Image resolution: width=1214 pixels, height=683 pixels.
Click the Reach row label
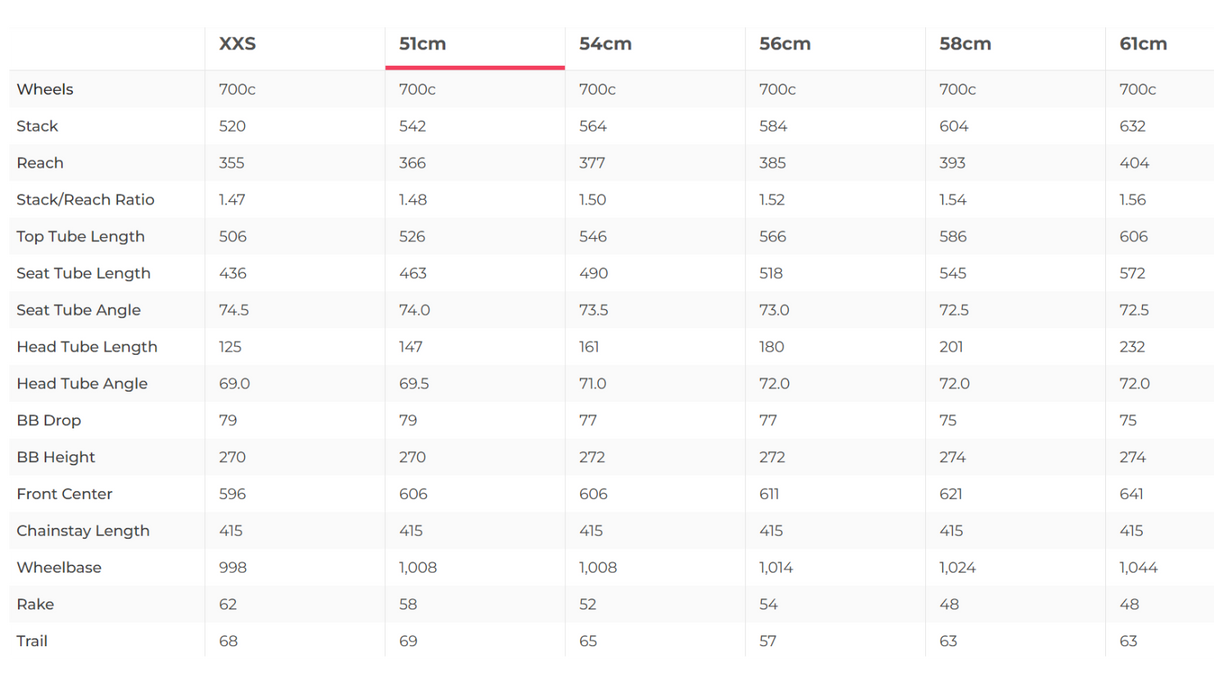(x=40, y=163)
